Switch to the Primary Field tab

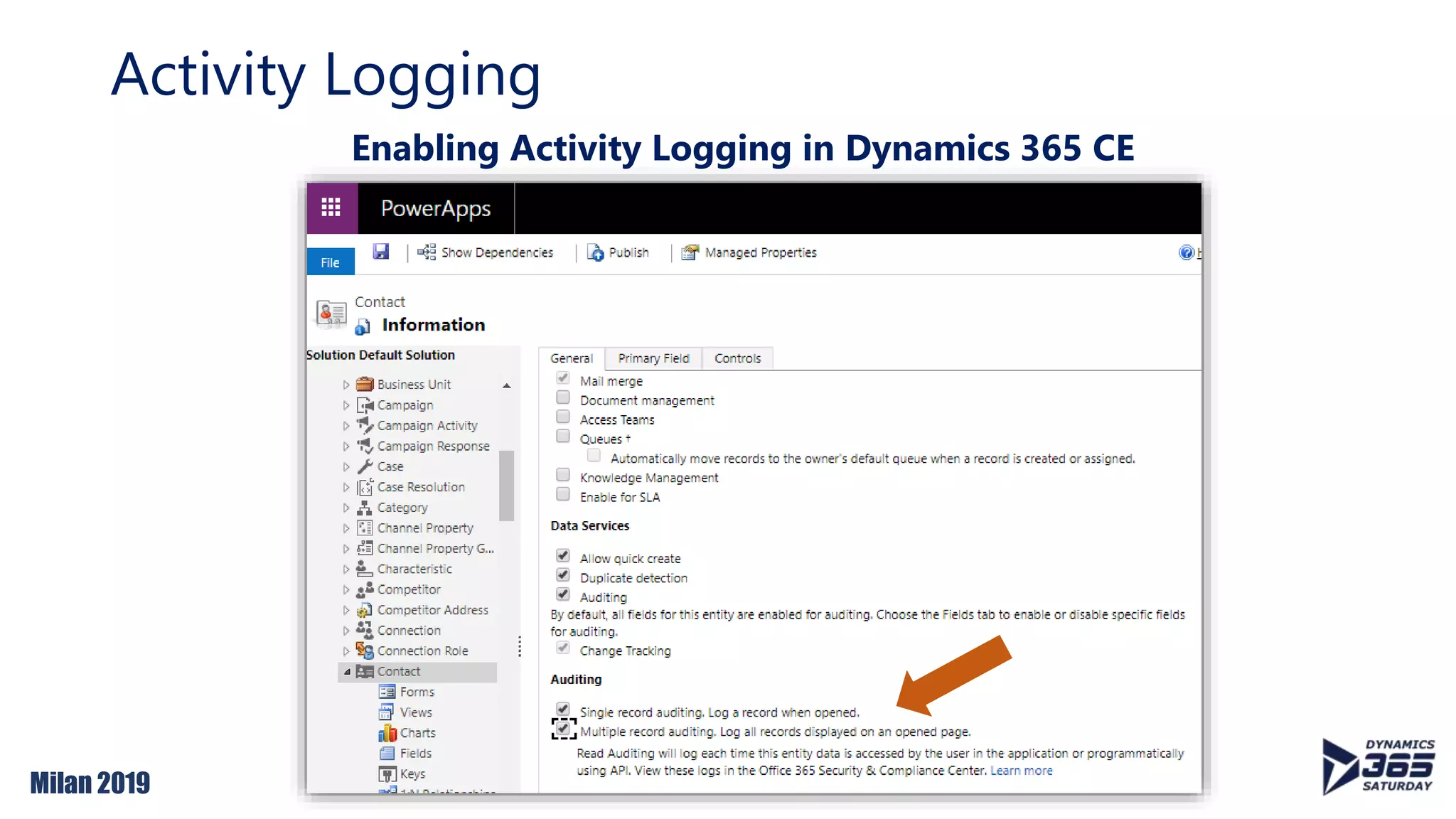pos(653,358)
